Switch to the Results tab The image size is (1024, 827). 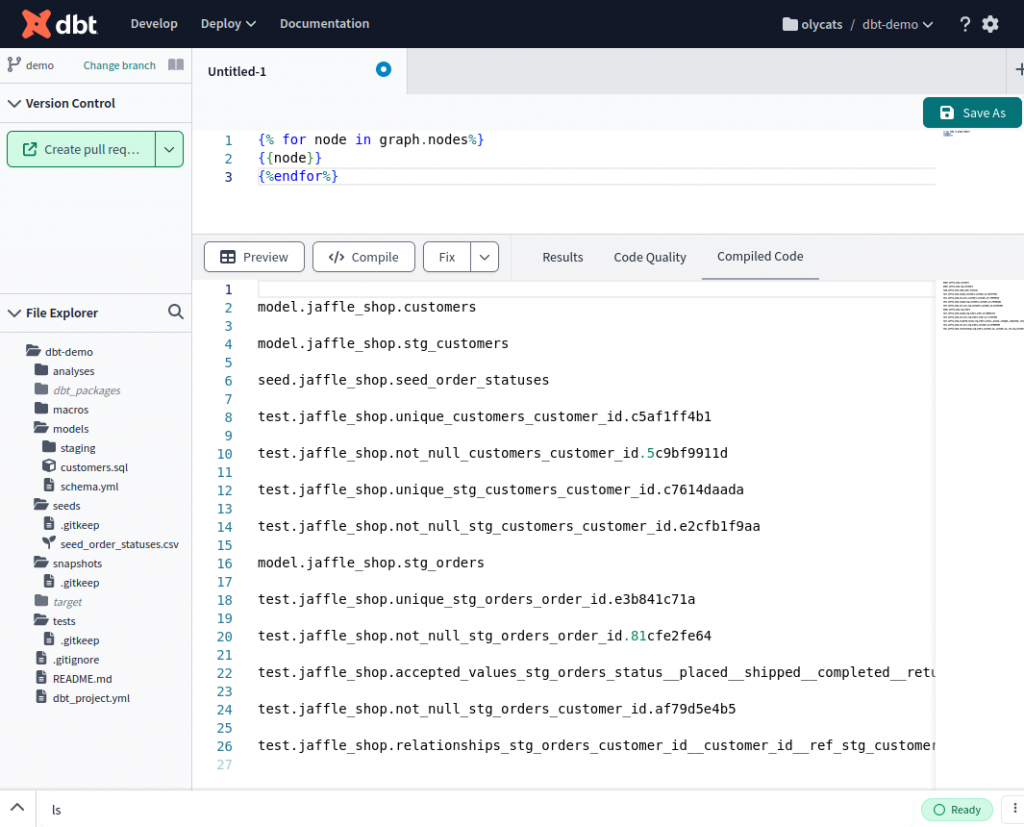coord(562,257)
